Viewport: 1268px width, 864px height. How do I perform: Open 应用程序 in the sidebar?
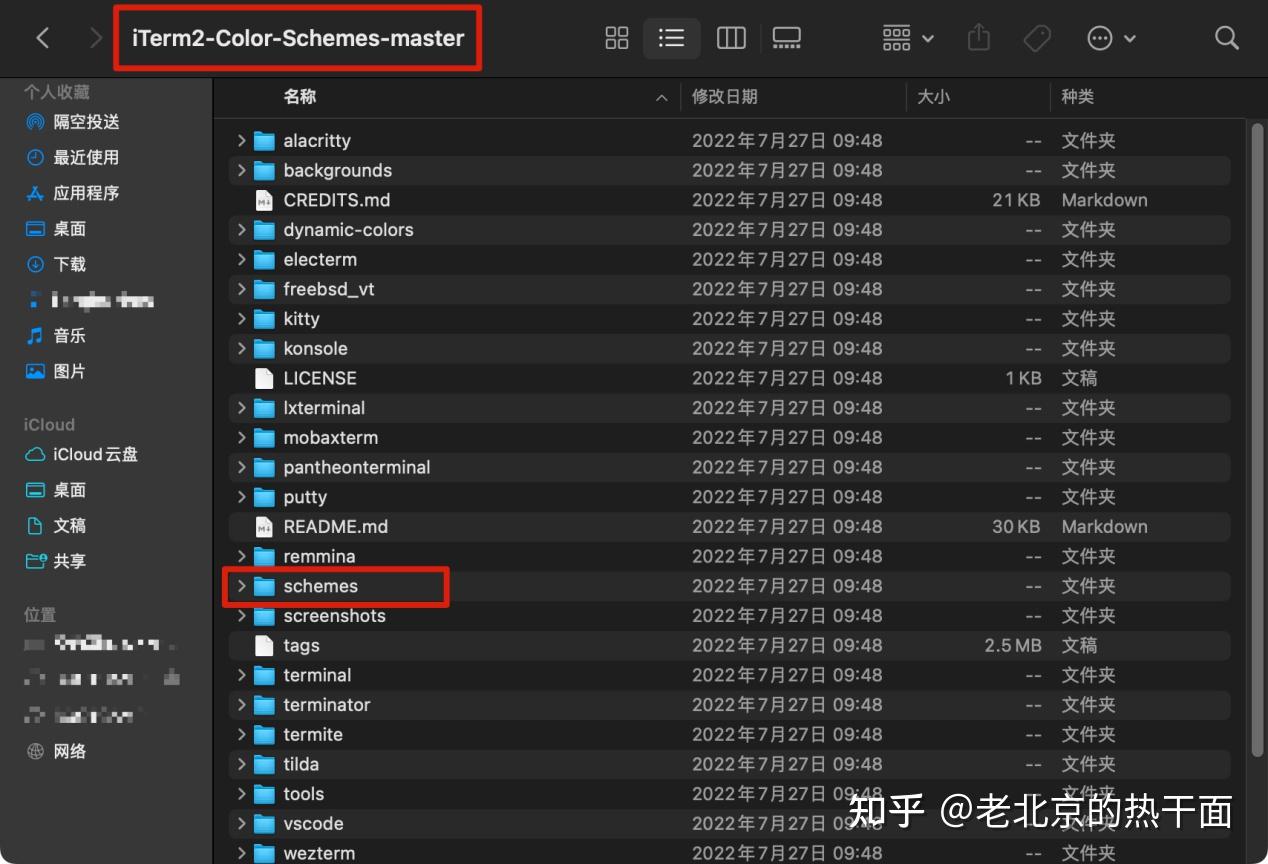click(72, 193)
